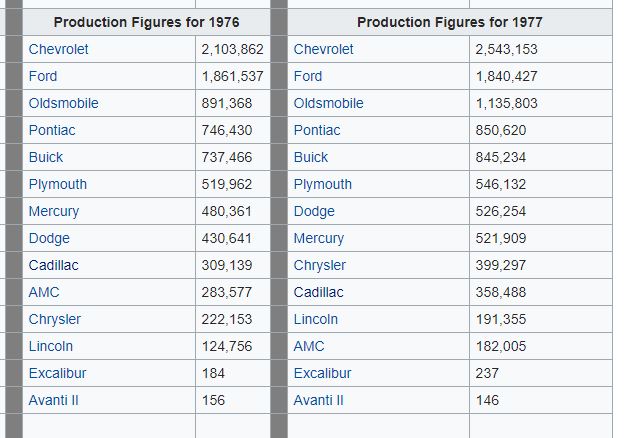The image size is (627, 438).
Task: Open Dodge link in 1976 table
Action: (x=49, y=238)
